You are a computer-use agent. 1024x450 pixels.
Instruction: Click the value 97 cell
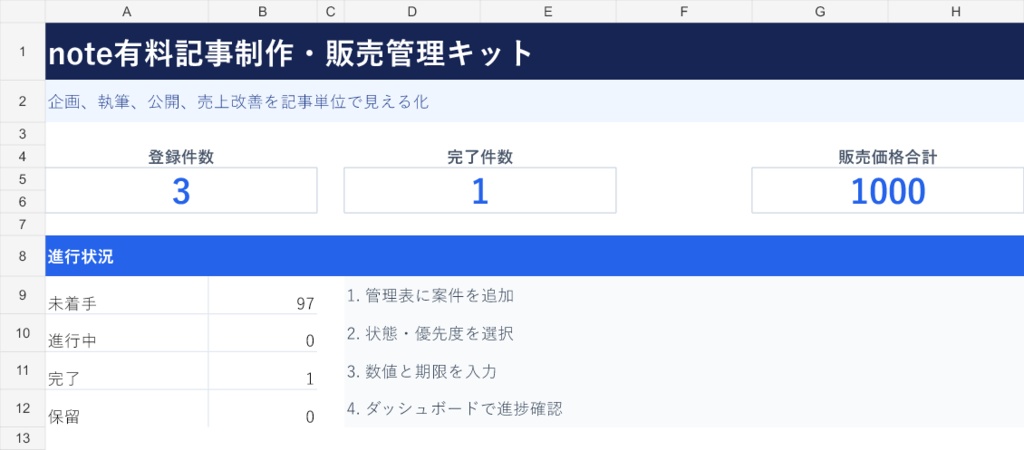(x=263, y=296)
